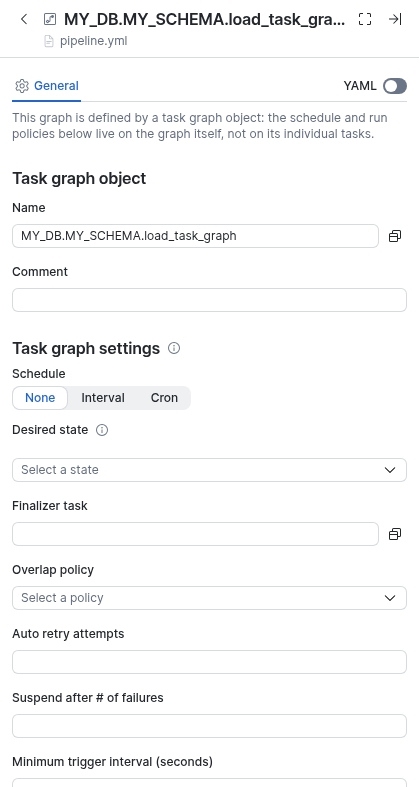This screenshot has width=420, height=787.
Task: Click the gear icon on General tab
Action: (22, 86)
